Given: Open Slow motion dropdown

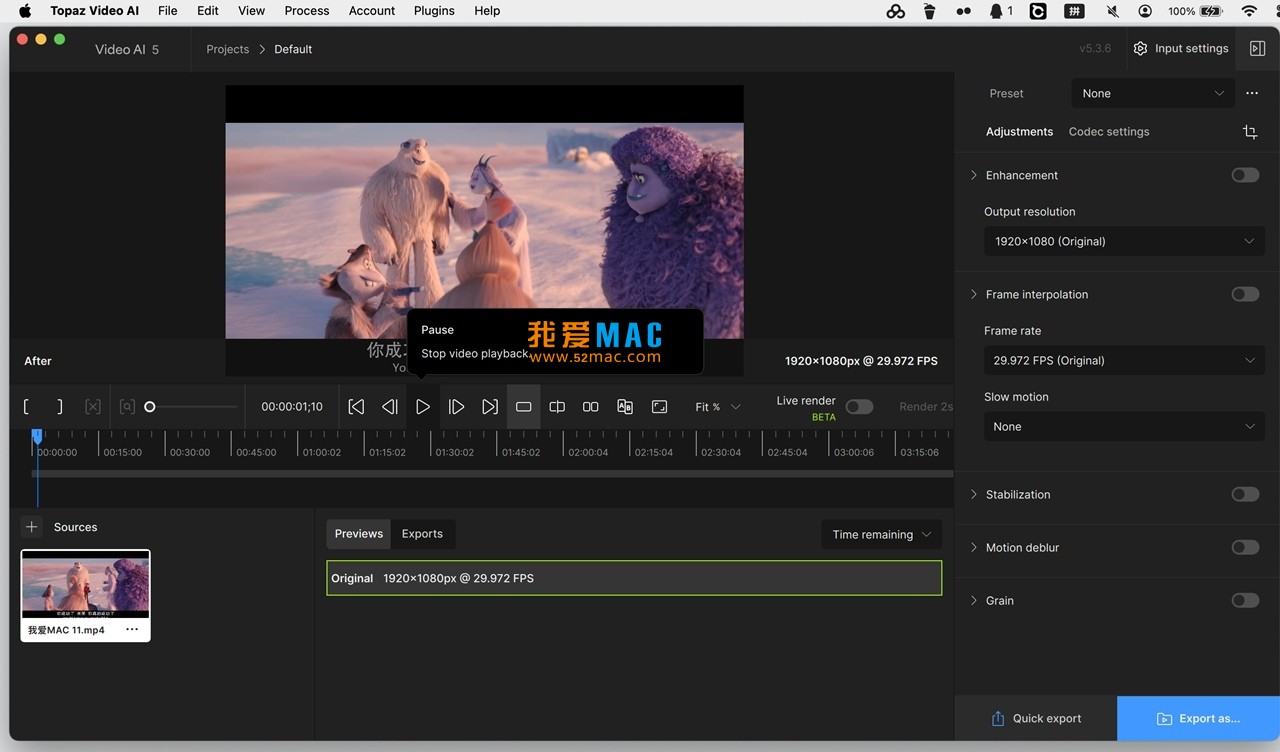Looking at the screenshot, I should (1124, 426).
